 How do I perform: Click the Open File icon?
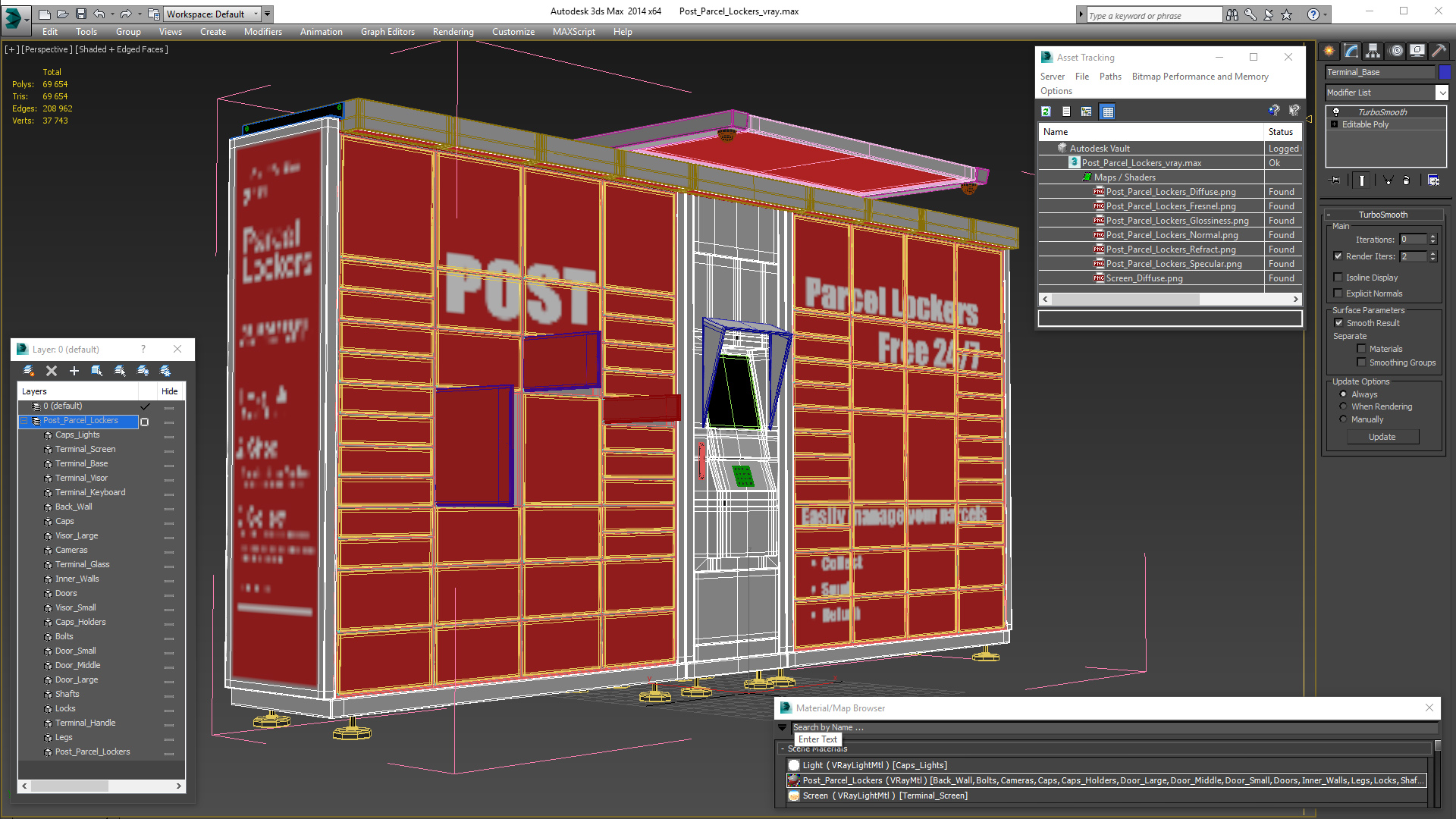tap(63, 14)
